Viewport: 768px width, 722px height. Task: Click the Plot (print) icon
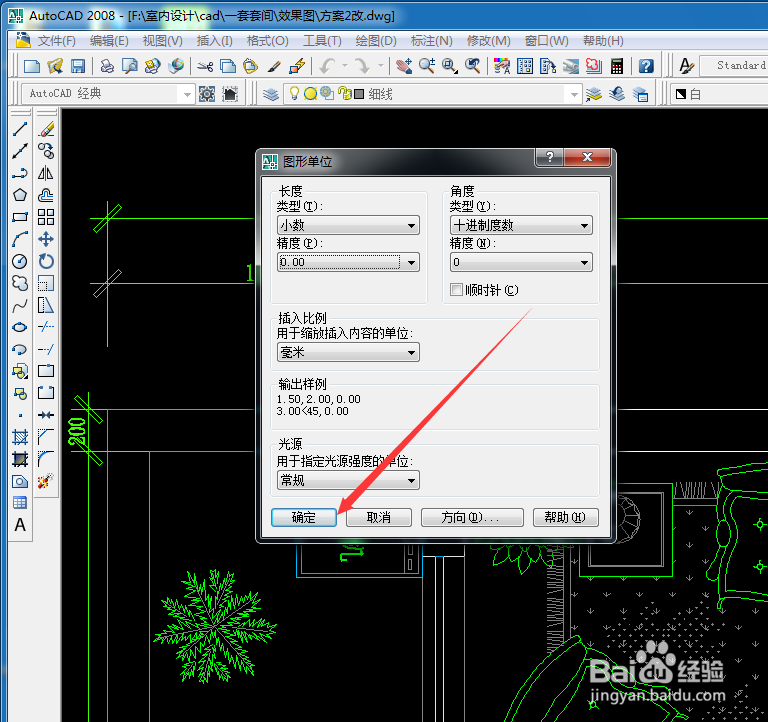[x=107, y=66]
